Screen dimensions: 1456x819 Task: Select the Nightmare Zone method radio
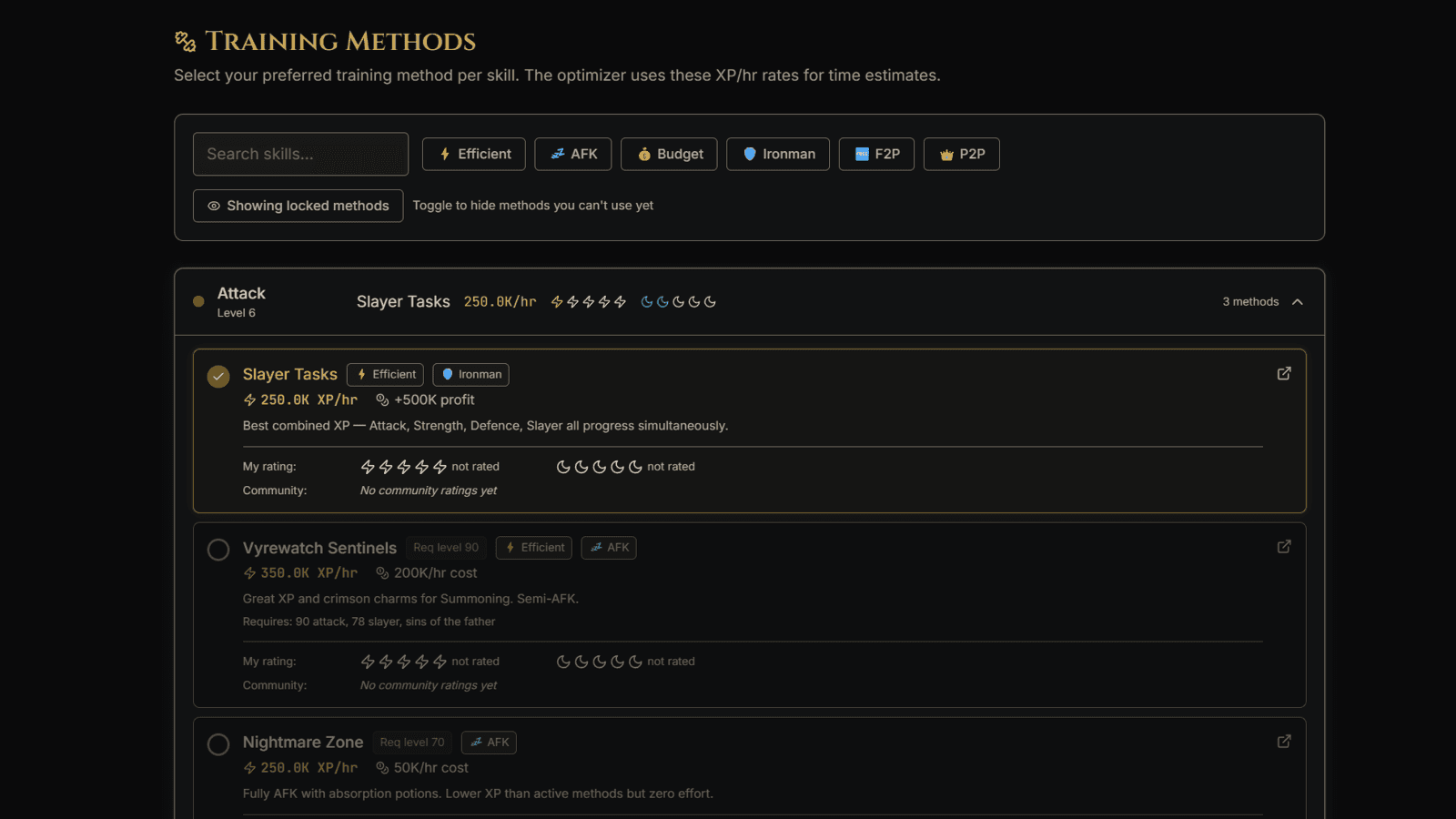(218, 744)
